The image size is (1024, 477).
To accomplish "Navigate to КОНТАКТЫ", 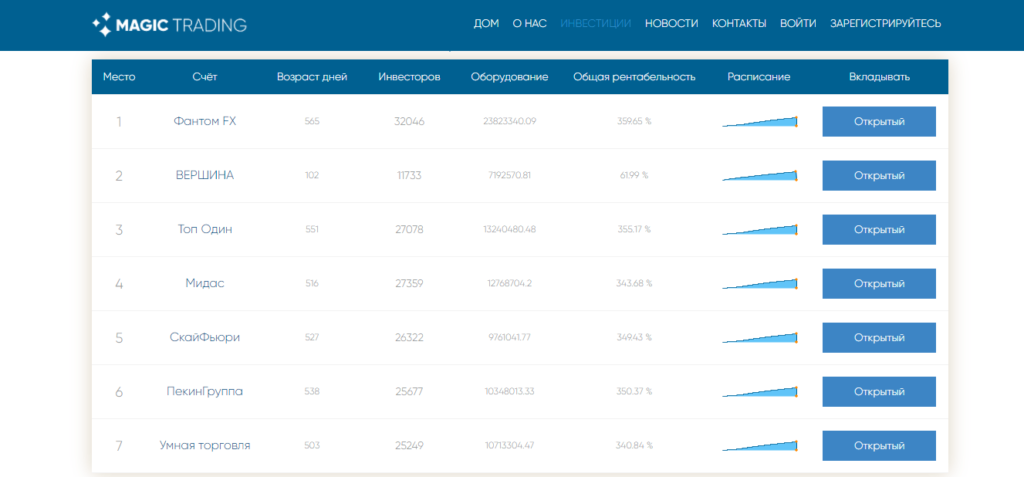I will tap(739, 23).
